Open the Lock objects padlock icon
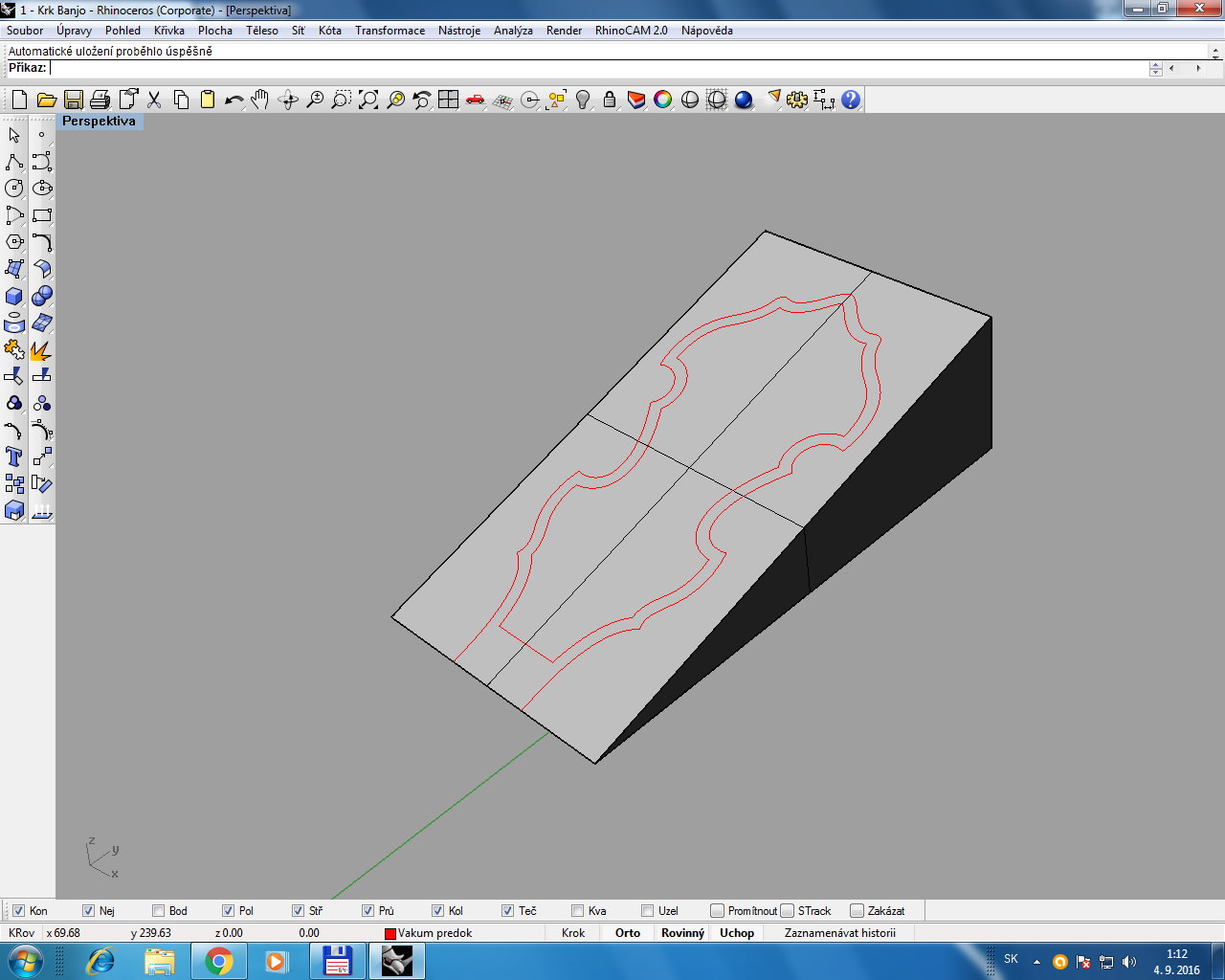Image resolution: width=1225 pixels, height=980 pixels. coord(610,100)
